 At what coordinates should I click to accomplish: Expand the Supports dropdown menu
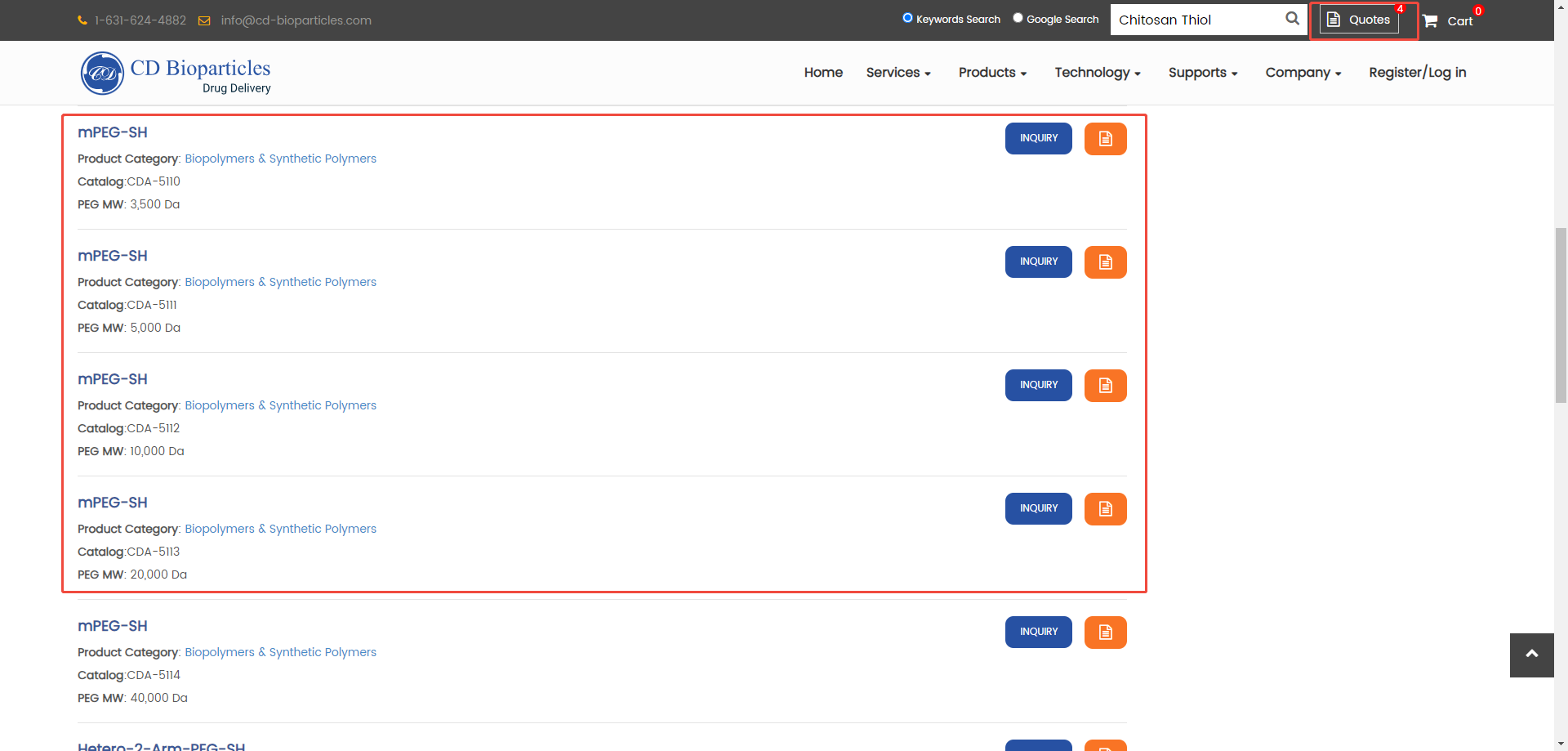(1203, 73)
